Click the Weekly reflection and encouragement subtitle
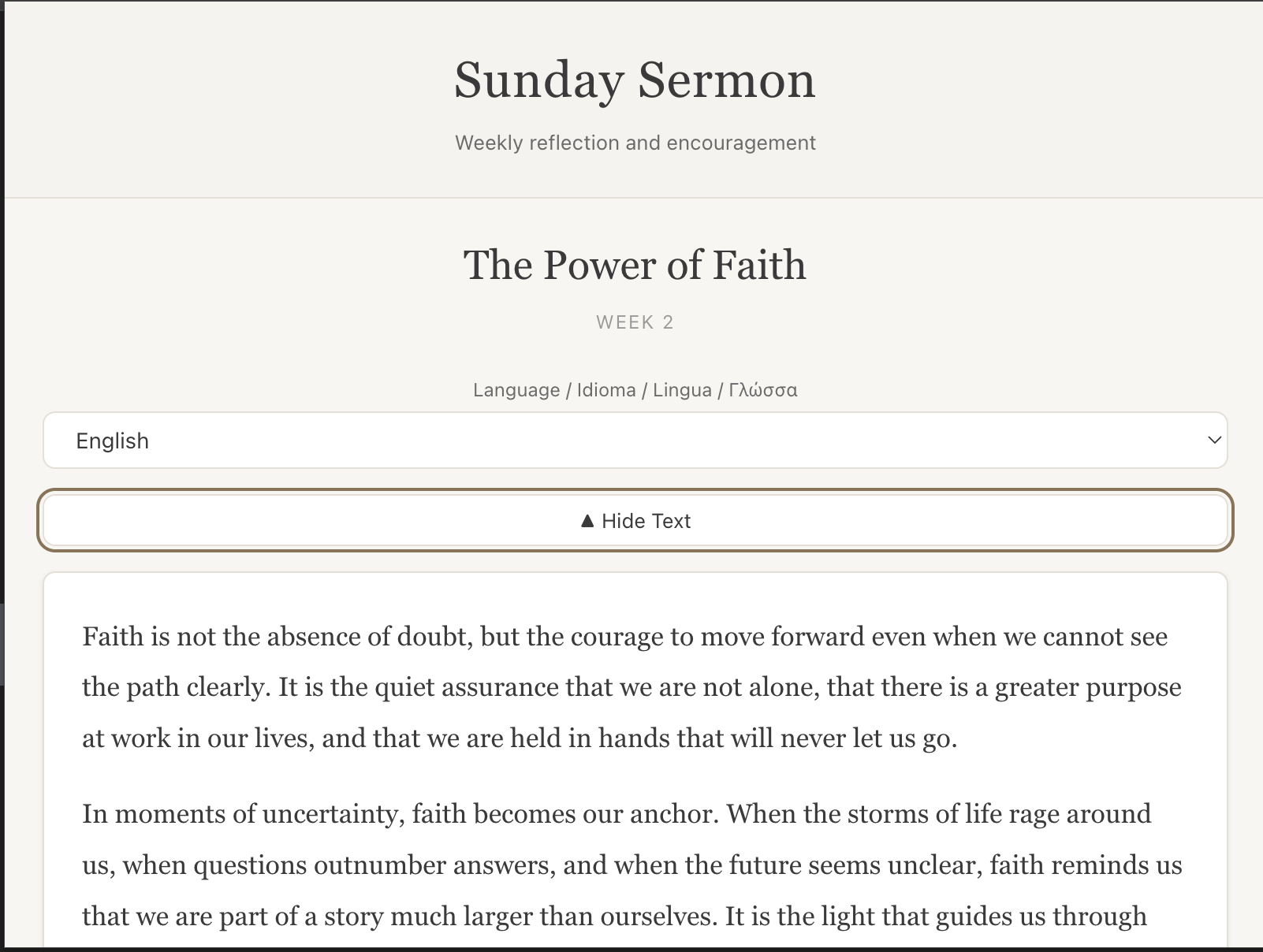This screenshot has width=1263, height=952. (635, 143)
